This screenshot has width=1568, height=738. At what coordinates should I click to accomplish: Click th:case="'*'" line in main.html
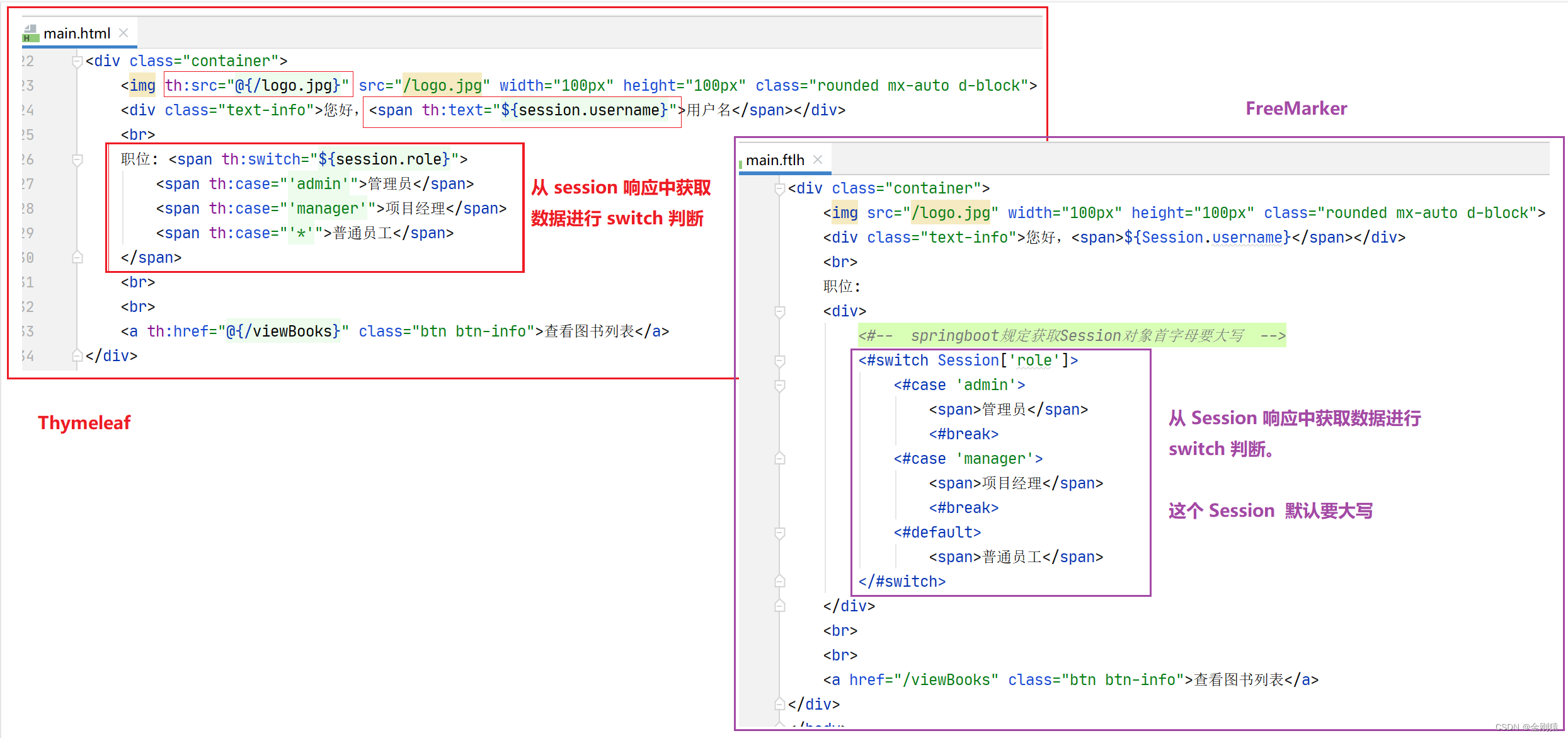(305, 233)
